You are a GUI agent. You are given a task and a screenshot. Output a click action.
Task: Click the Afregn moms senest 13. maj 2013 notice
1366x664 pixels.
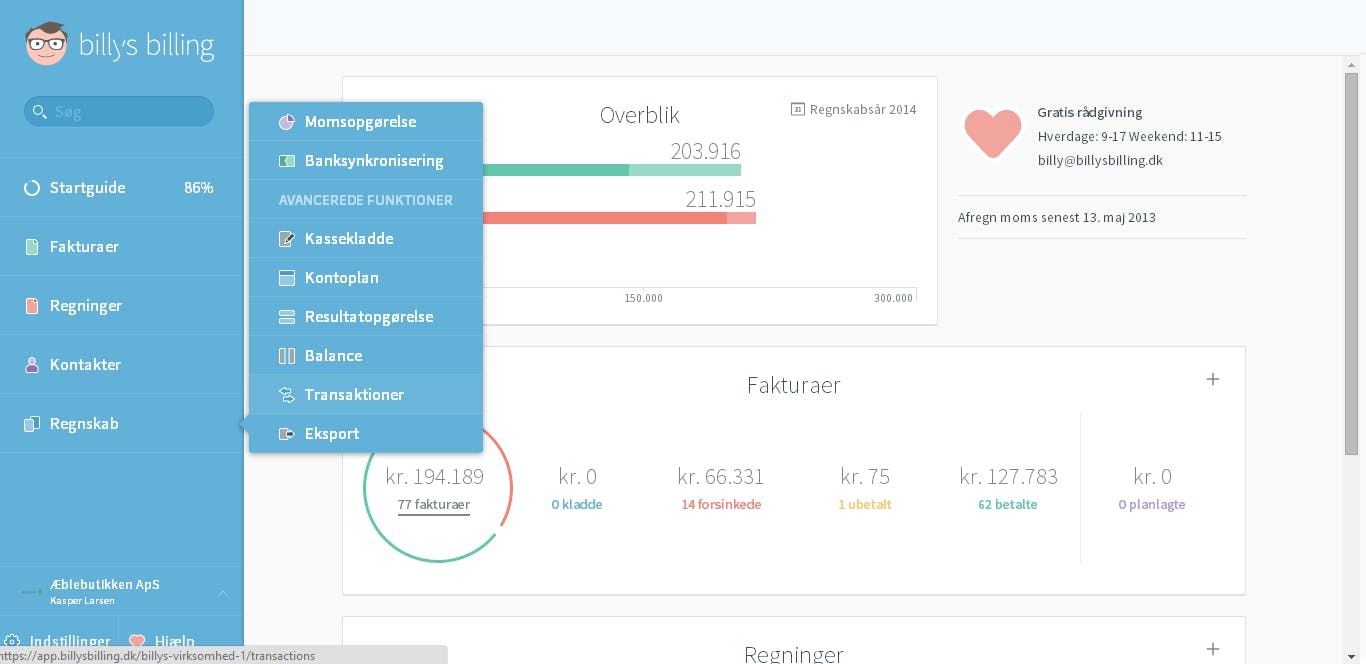(1057, 217)
